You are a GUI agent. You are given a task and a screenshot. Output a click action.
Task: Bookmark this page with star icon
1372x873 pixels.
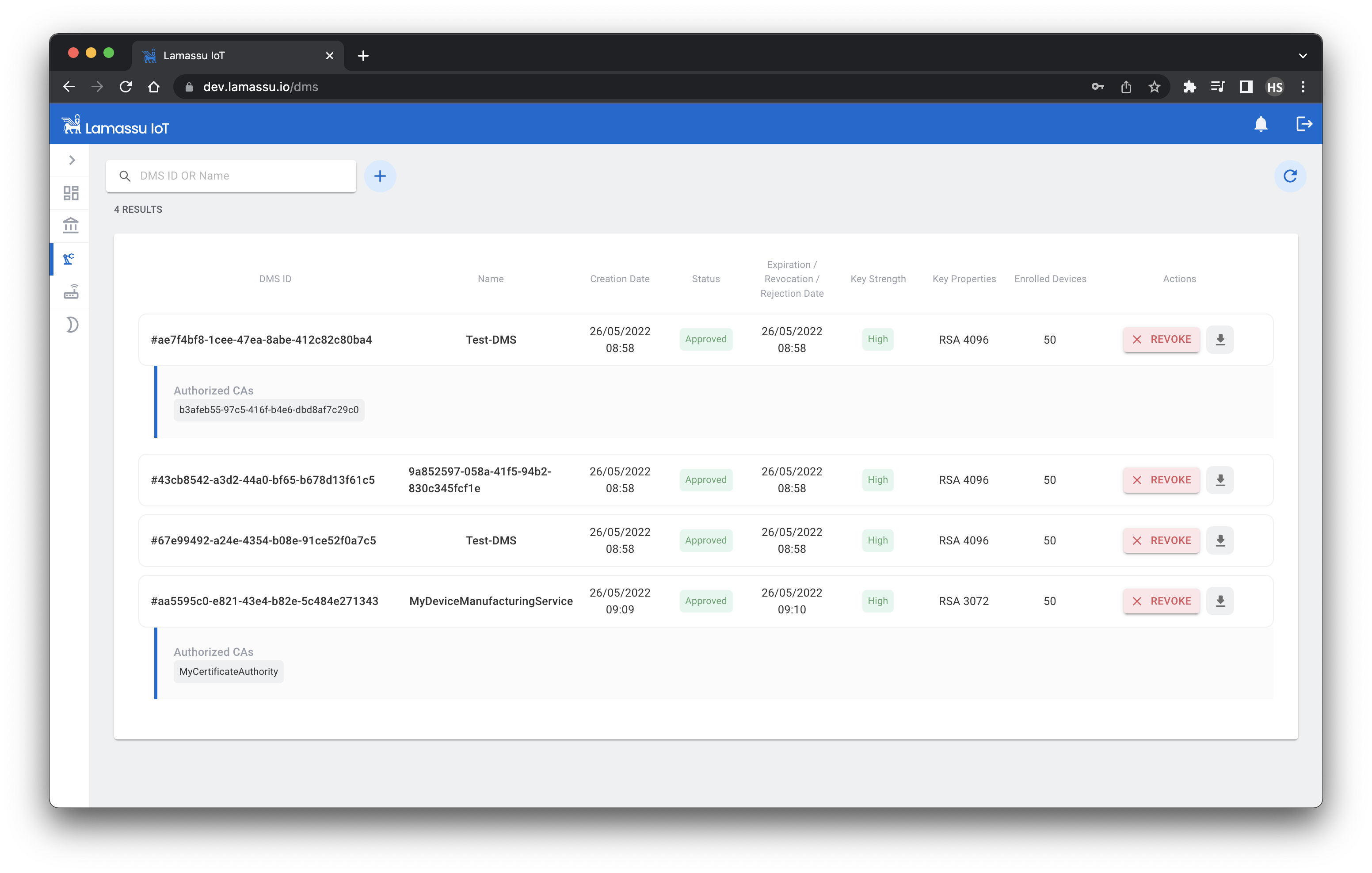pyautogui.click(x=1155, y=87)
